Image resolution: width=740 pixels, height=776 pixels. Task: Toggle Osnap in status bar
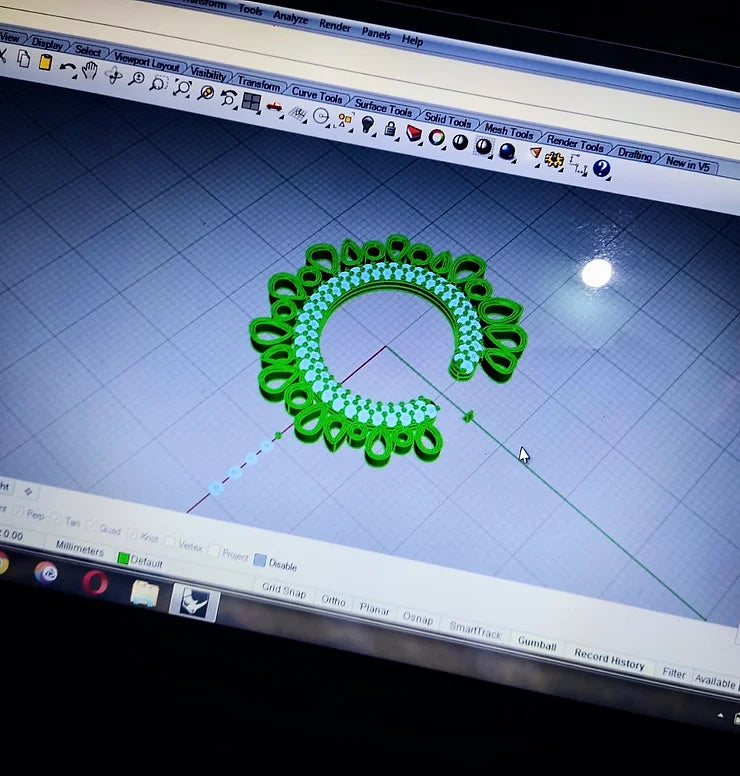418,618
